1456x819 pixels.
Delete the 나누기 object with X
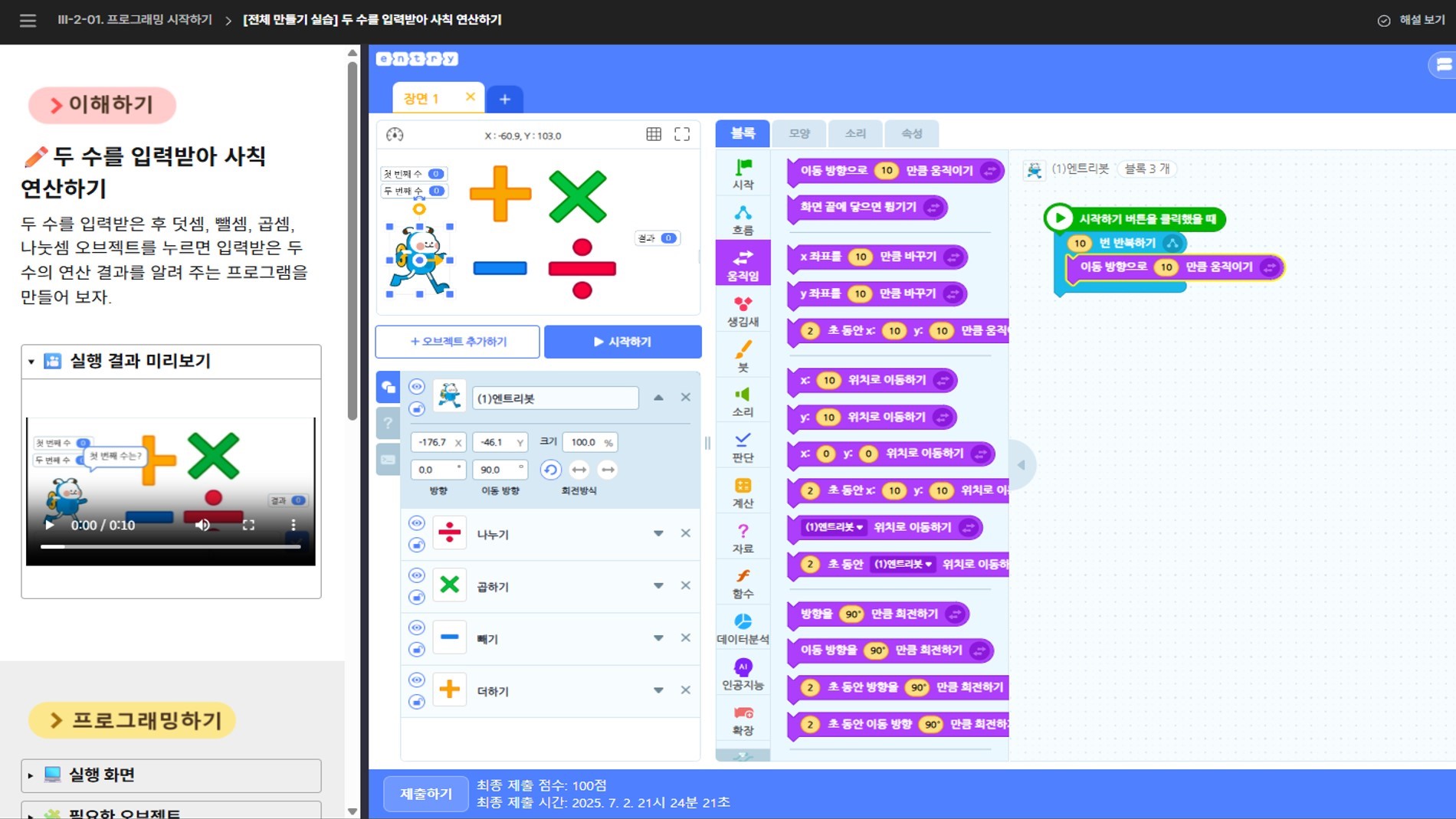pos(686,533)
